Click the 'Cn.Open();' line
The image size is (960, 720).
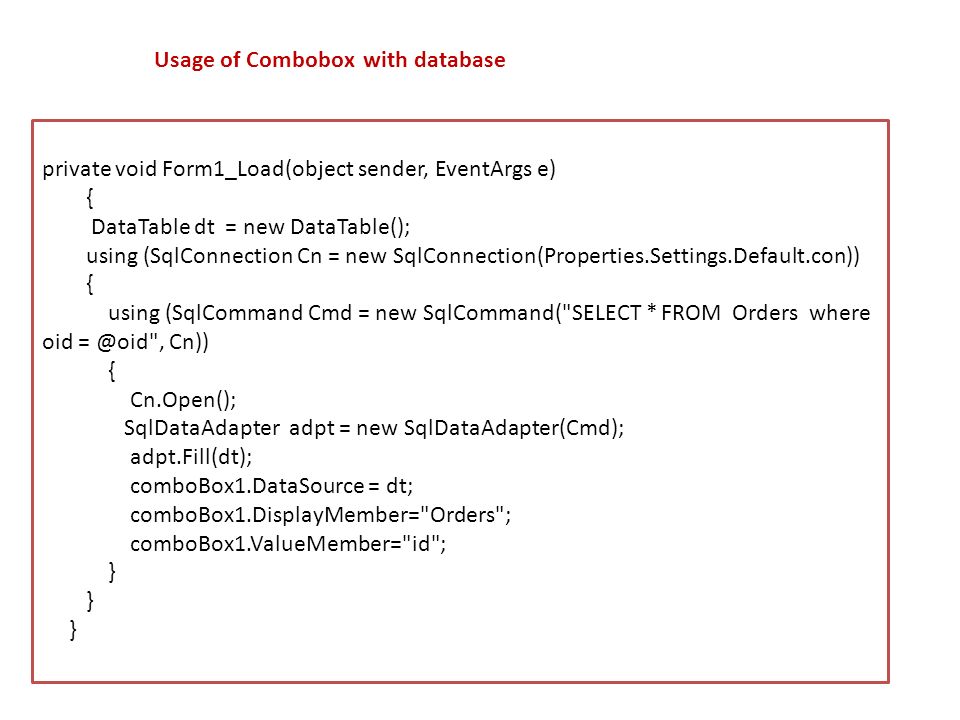point(183,400)
